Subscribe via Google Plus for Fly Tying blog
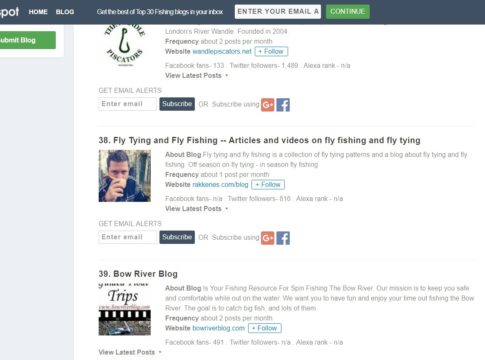Image resolution: width=485 pixels, height=360 pixels. tap(268, 238)
